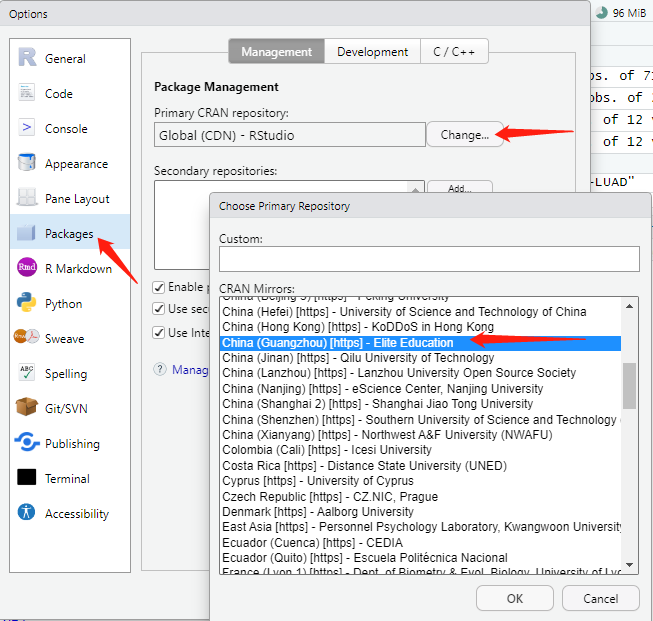
Task: Open R Markdown Rmd icon
Action: click(27, 267)
